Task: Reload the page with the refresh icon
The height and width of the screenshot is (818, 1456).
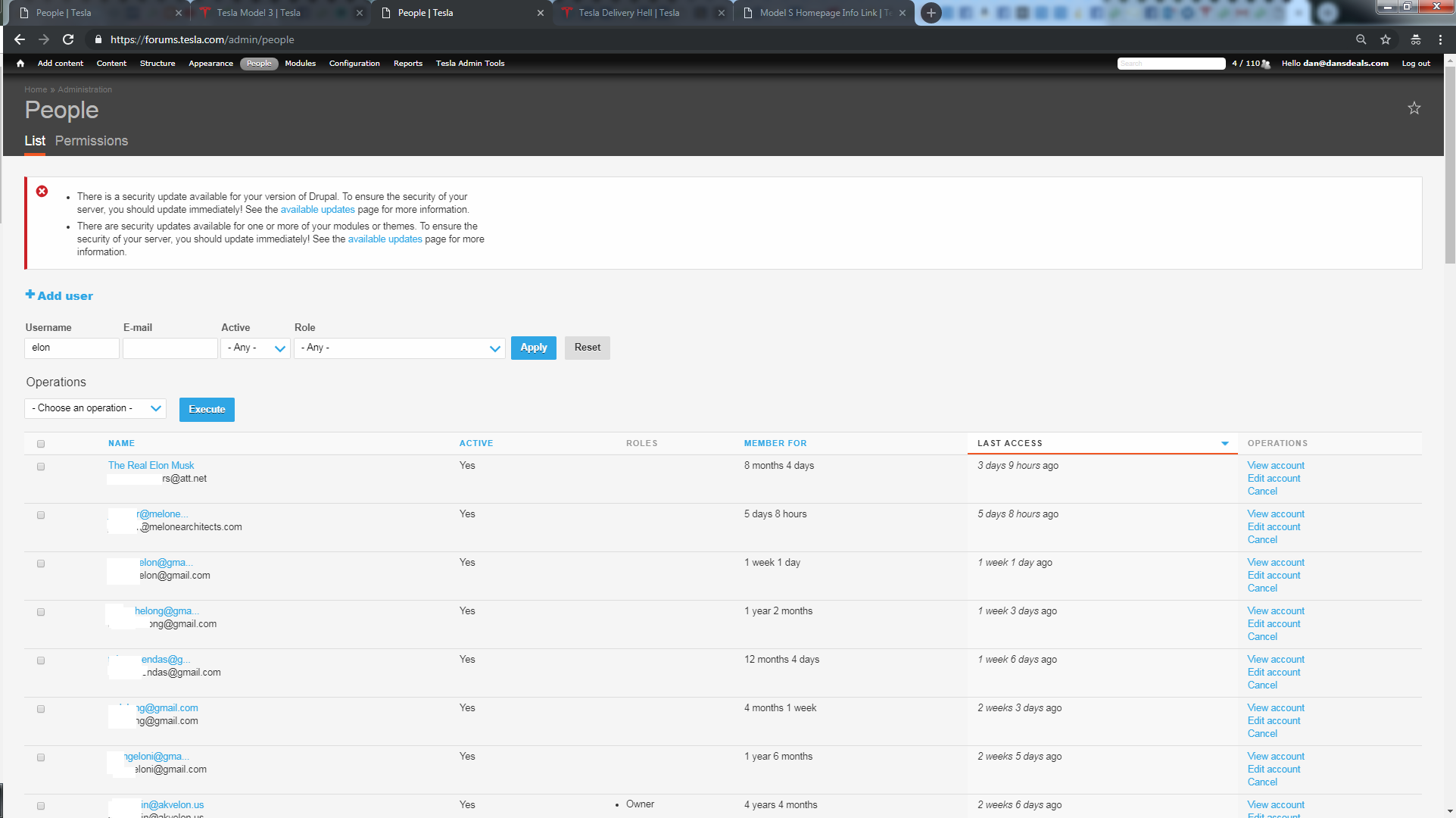Action: click(x=68, y=39)
